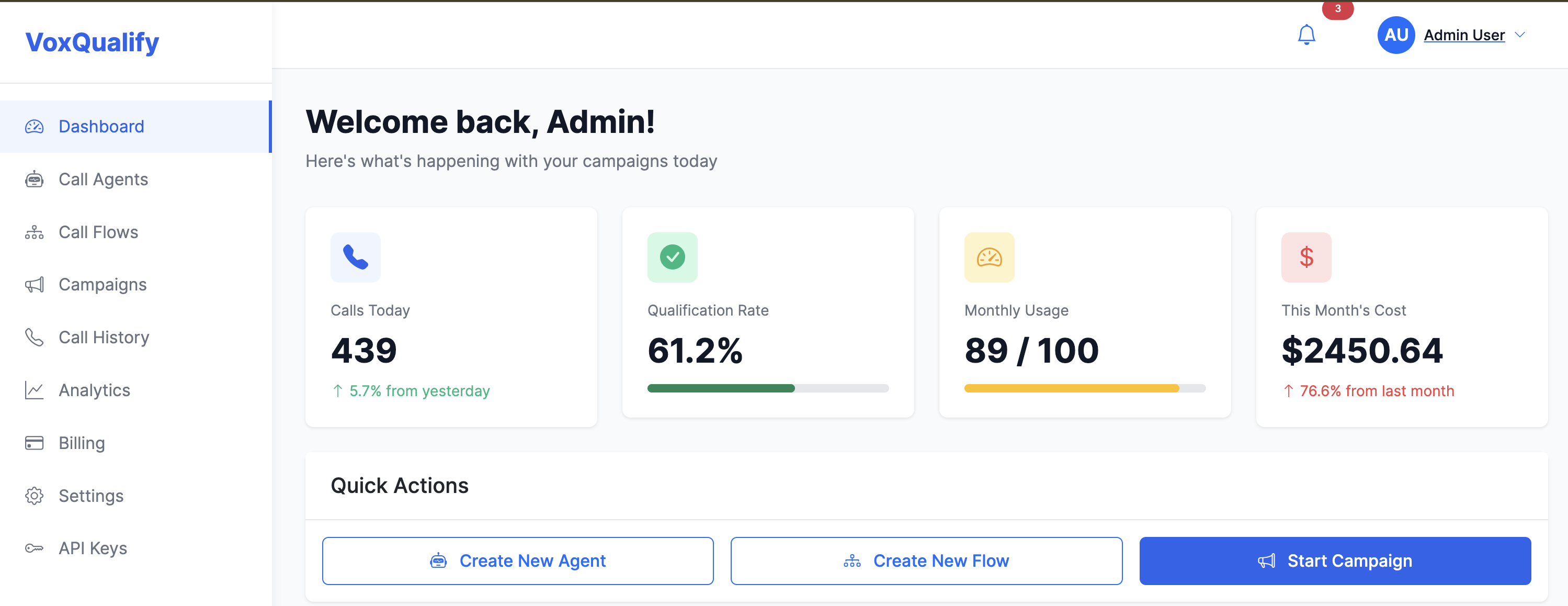The width and height of the screenshot is (1568, 606).
Task: Click the dollar icon on cost card
Action: pos(1305,257)
